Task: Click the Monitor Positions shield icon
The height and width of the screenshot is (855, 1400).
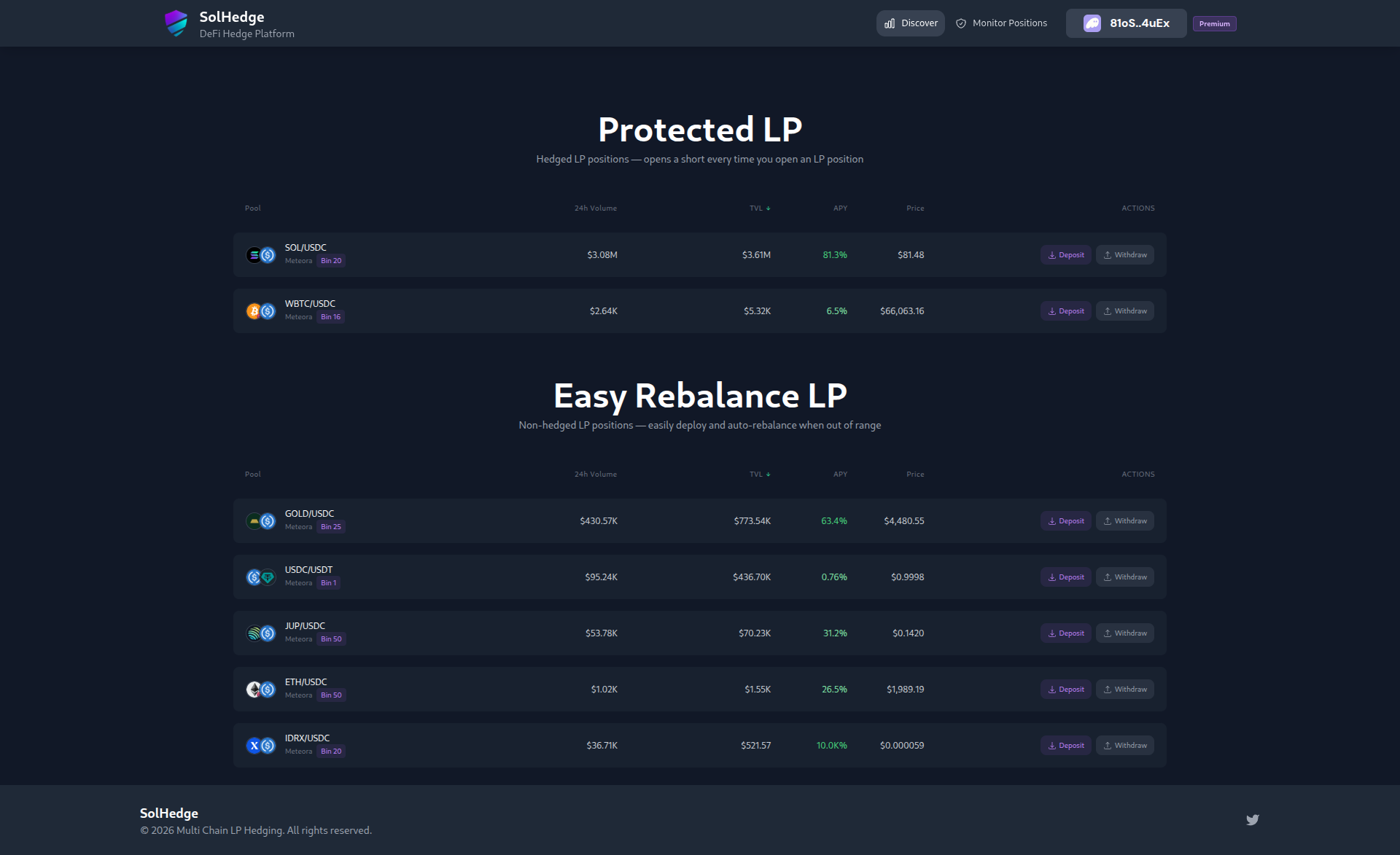Action: (x=960, y=23)
